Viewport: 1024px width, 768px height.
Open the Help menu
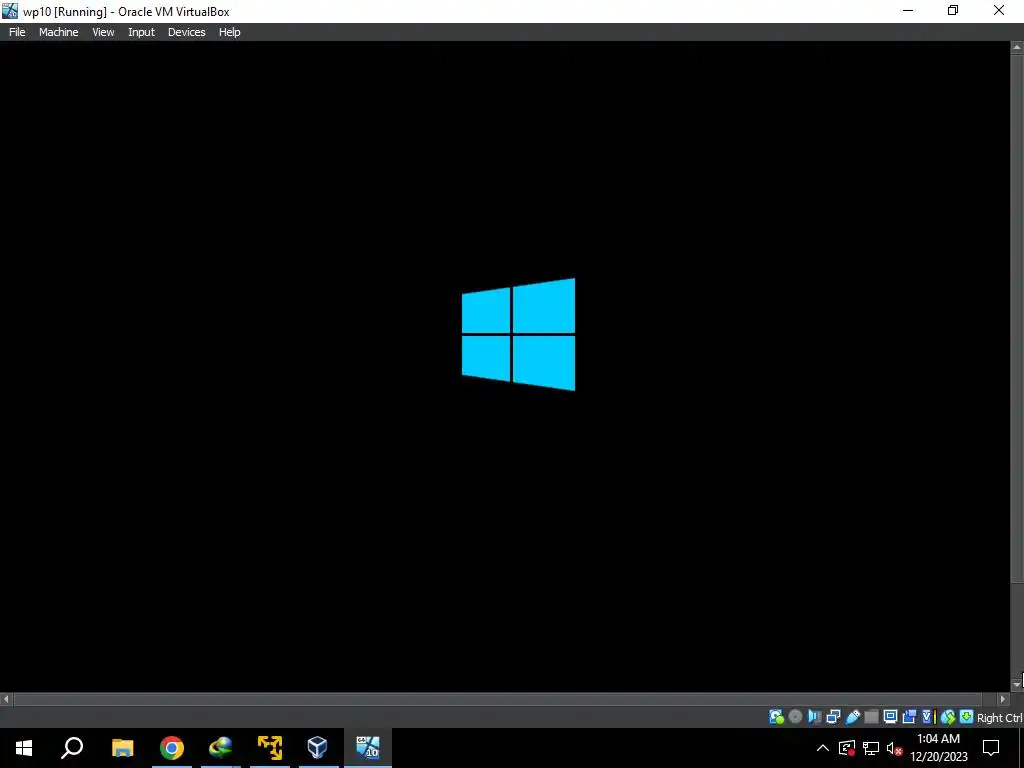(229, 32)
